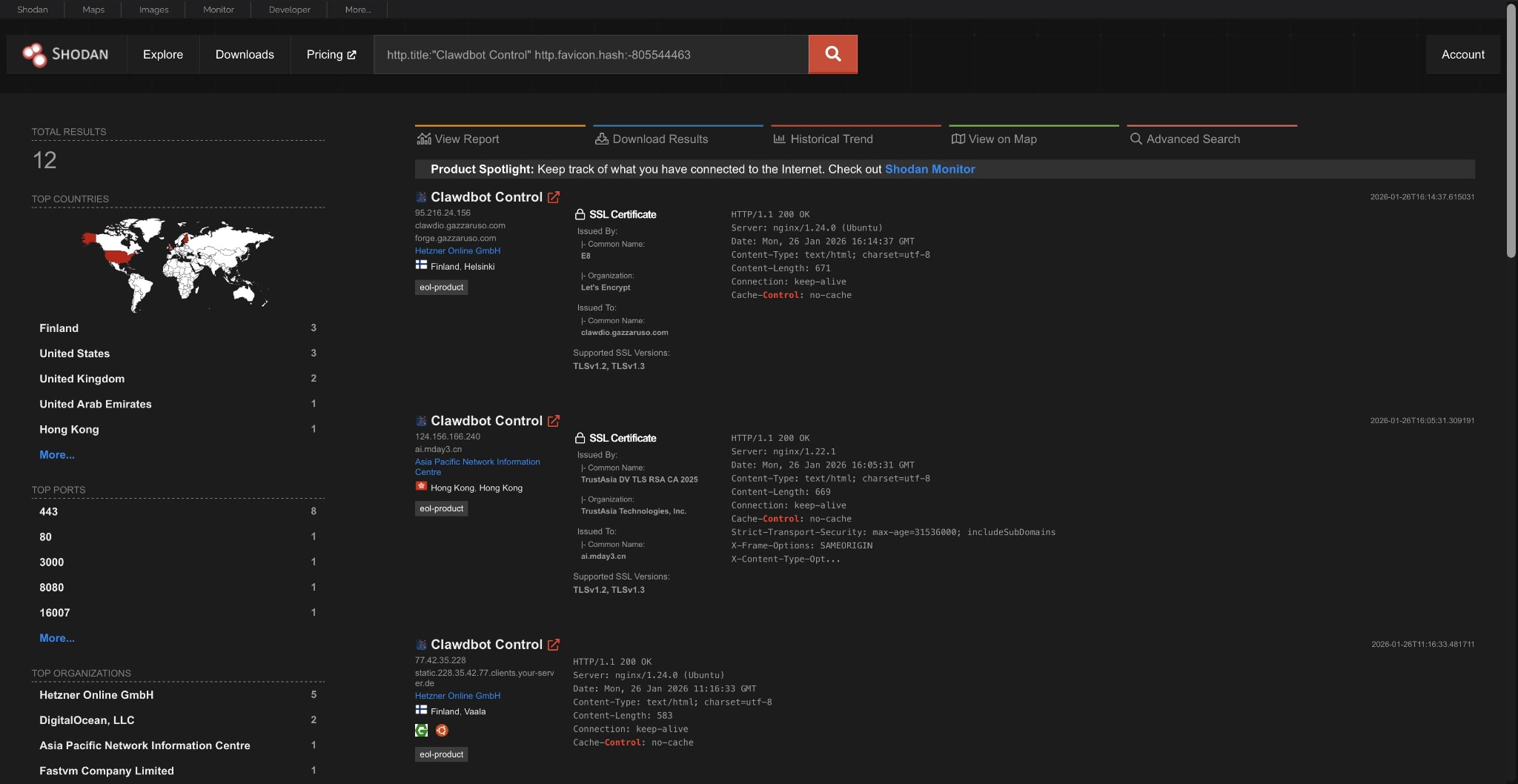Image resolution: width=1518 pixels, height=784 pixels.
Task: Open external link icon for 124.156.166.240 result
Action: click(x=554, y=421)
